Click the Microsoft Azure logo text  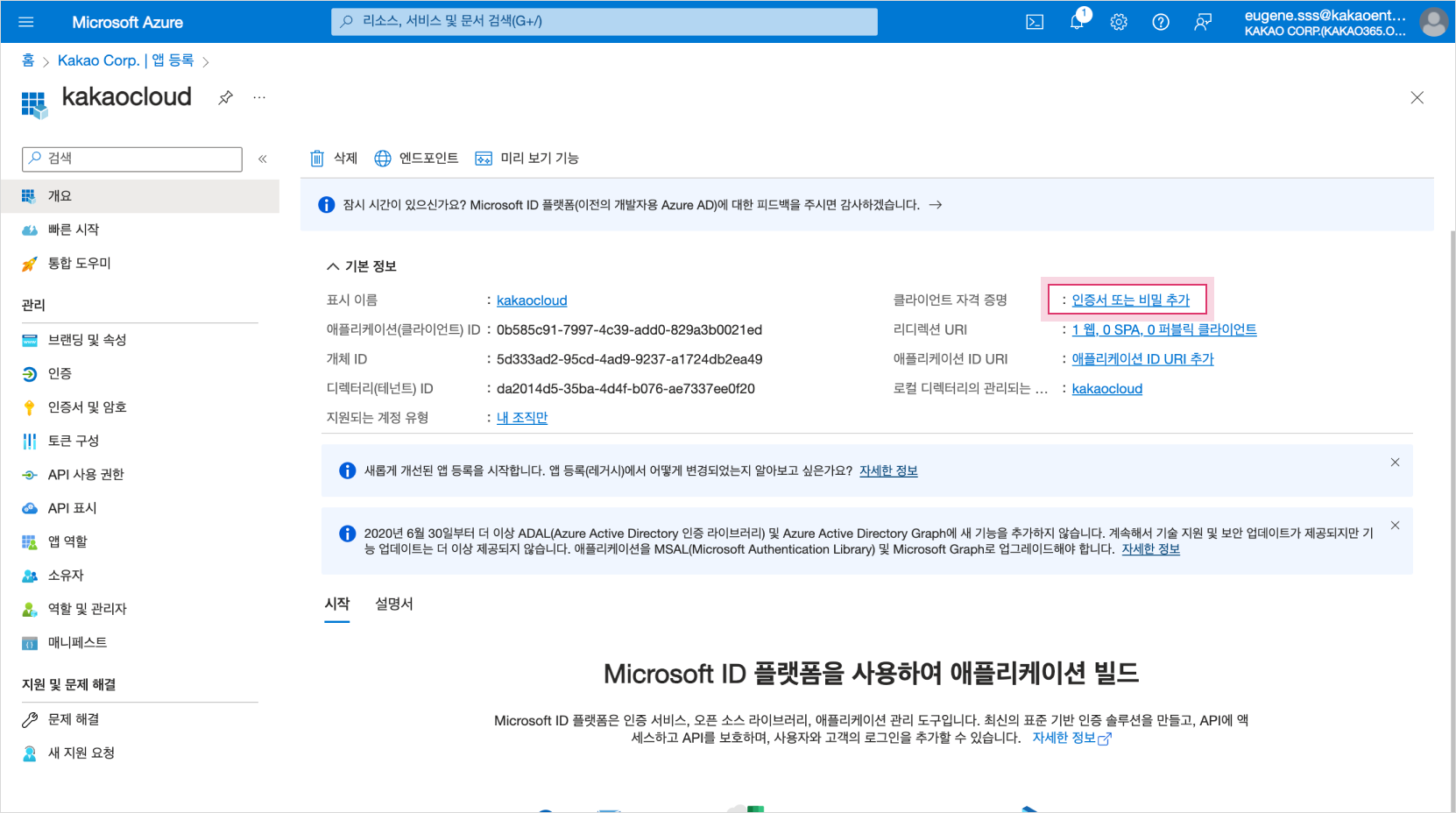pyautogui.click(x=128, y=22)
